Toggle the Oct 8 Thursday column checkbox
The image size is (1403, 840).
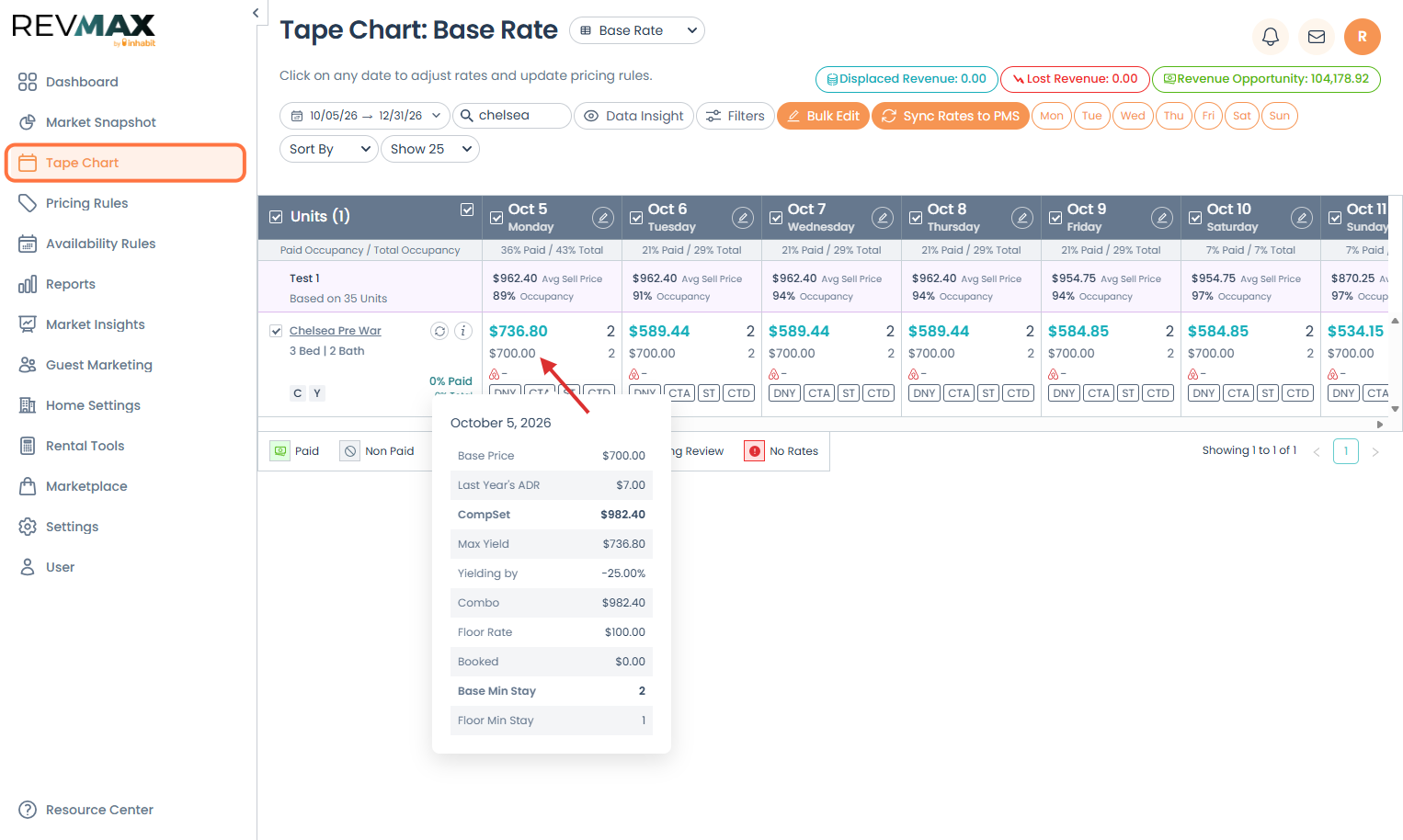[916, 219]
